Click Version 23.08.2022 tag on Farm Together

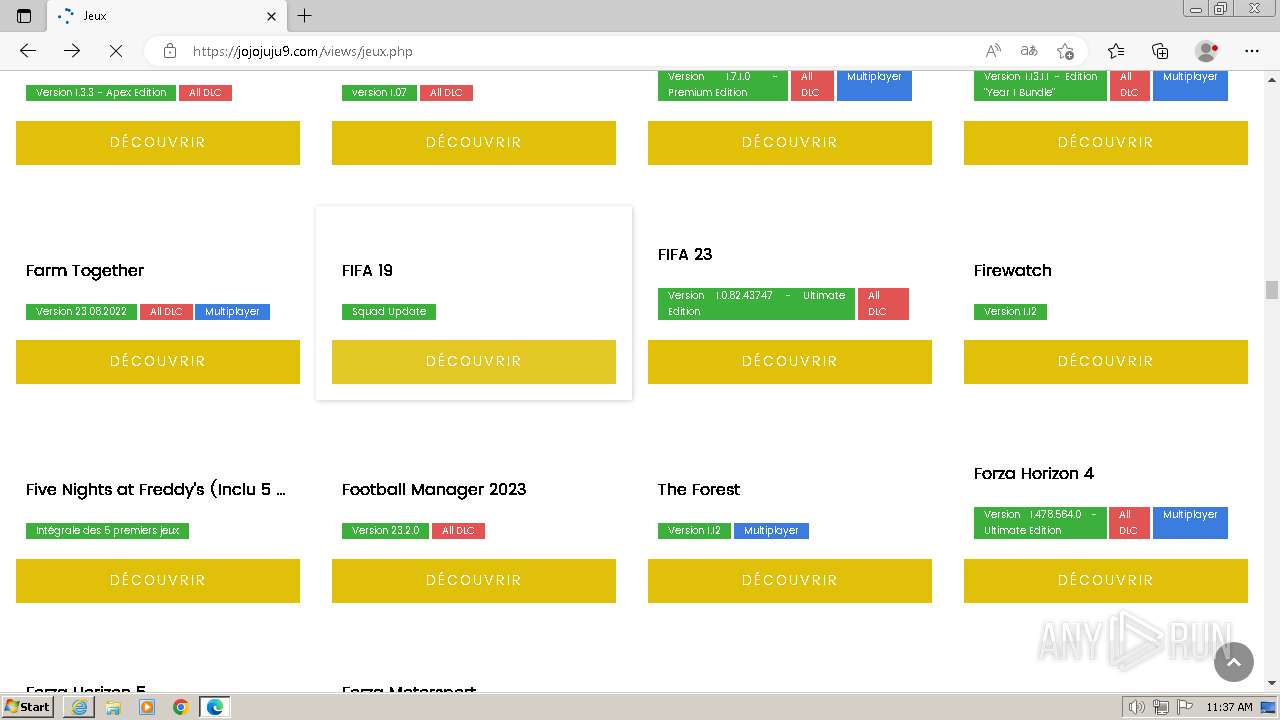[x=81, y=312]
